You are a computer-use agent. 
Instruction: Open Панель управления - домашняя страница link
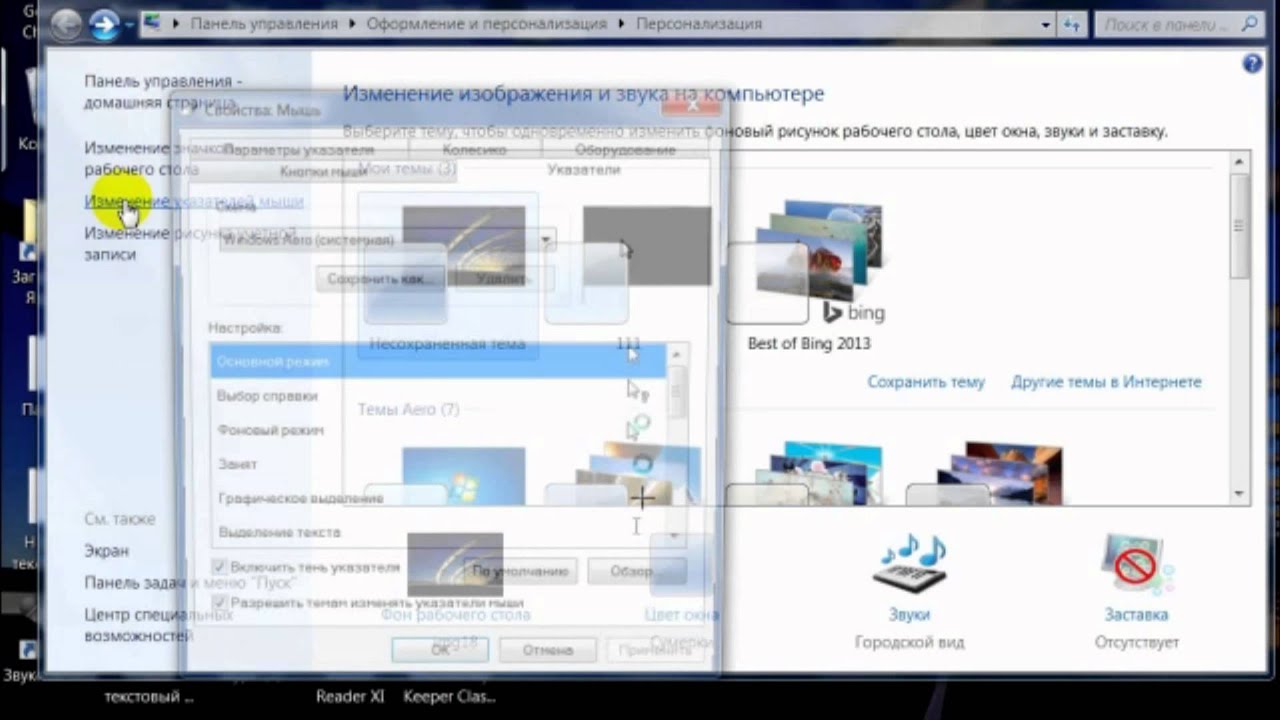coord(163,91)
